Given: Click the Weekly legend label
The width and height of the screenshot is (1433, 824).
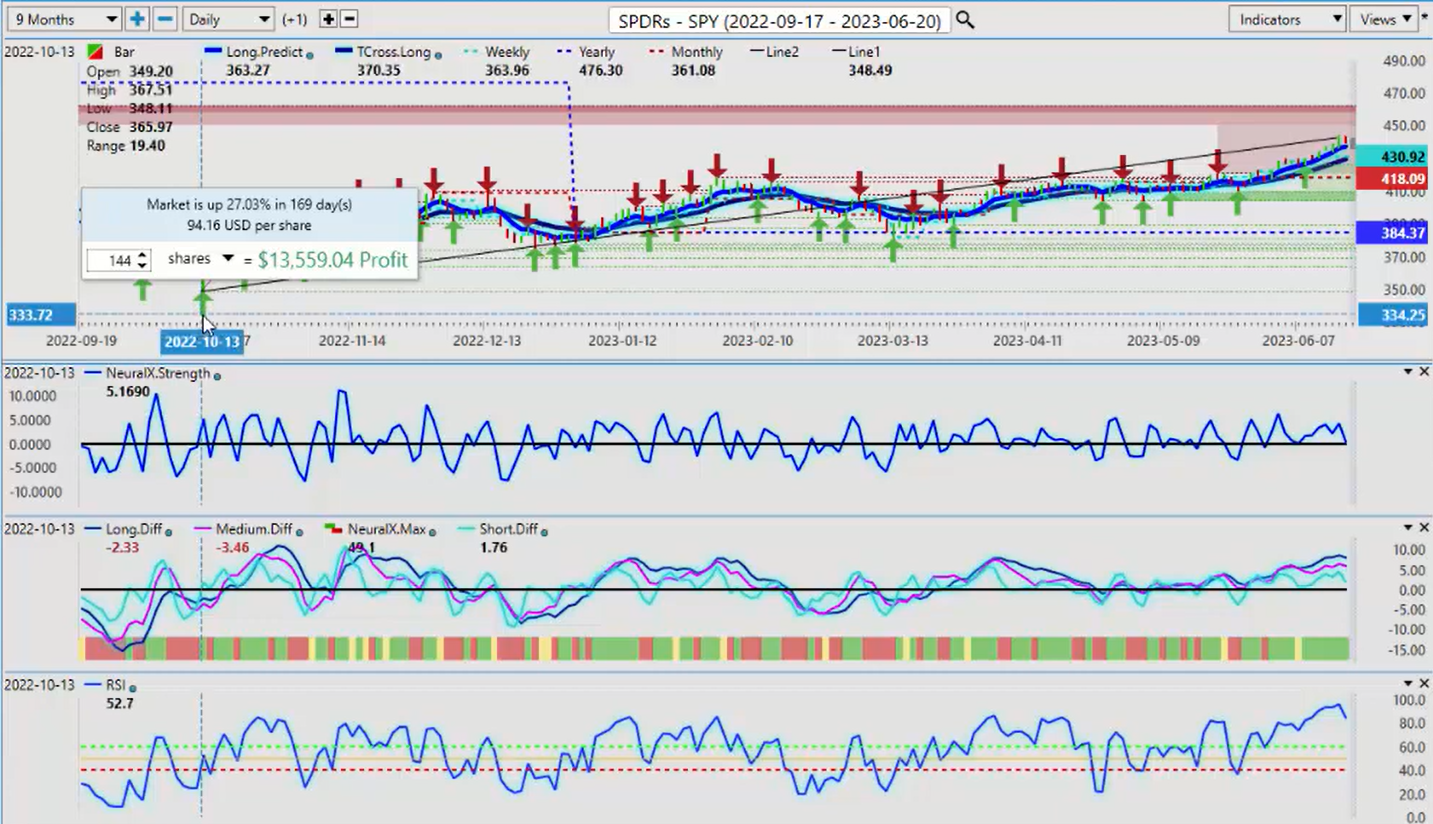Looking at the screenshot, I should point(507,52).
